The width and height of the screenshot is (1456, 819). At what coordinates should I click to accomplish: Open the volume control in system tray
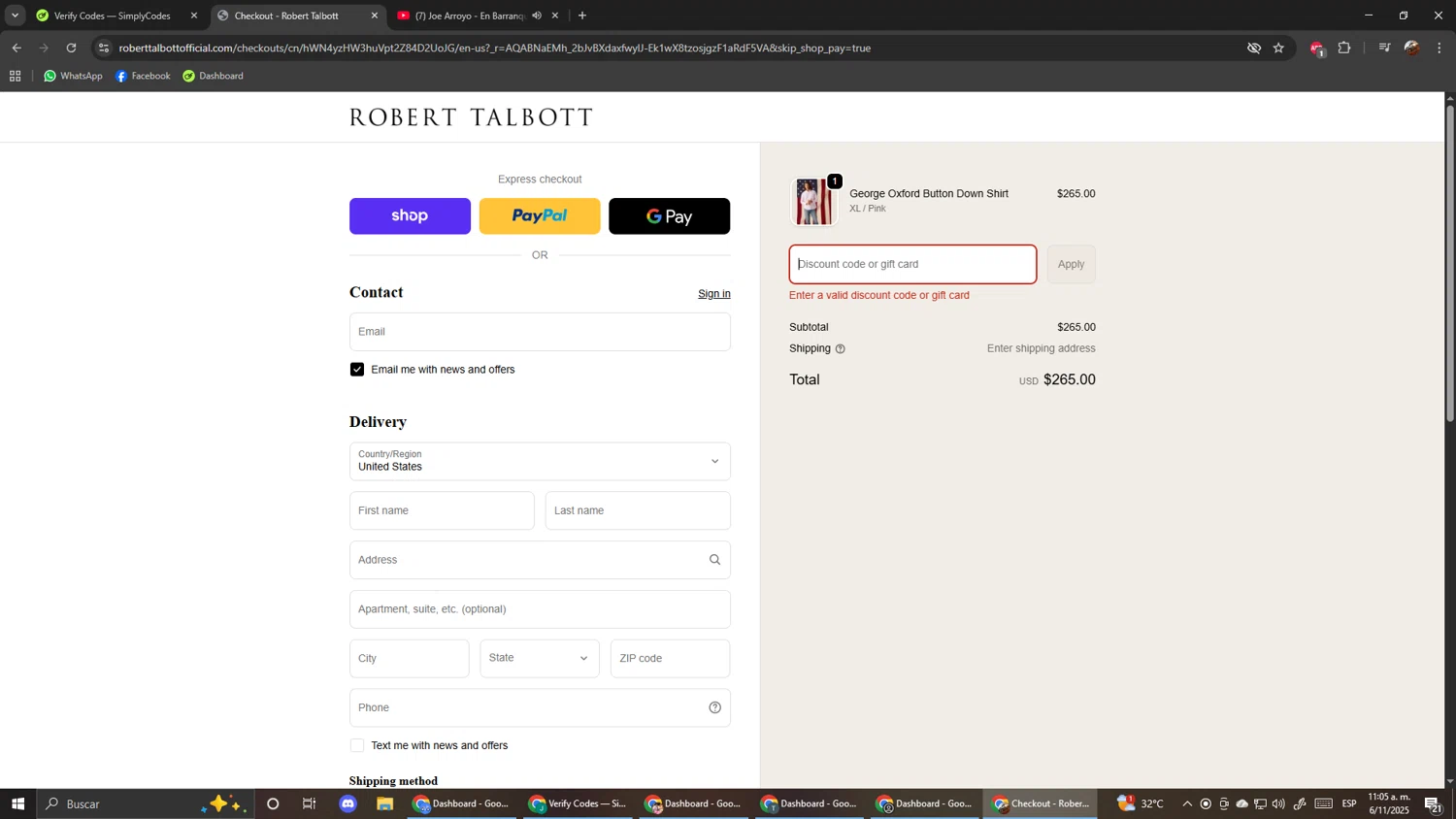tap(1278, 803)
